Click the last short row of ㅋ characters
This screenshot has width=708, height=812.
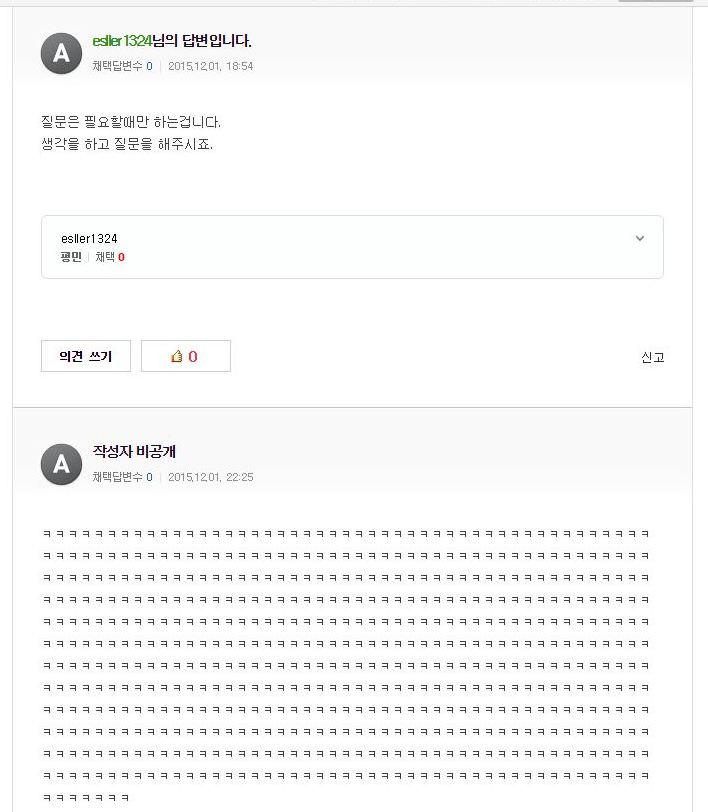point(86,798)
